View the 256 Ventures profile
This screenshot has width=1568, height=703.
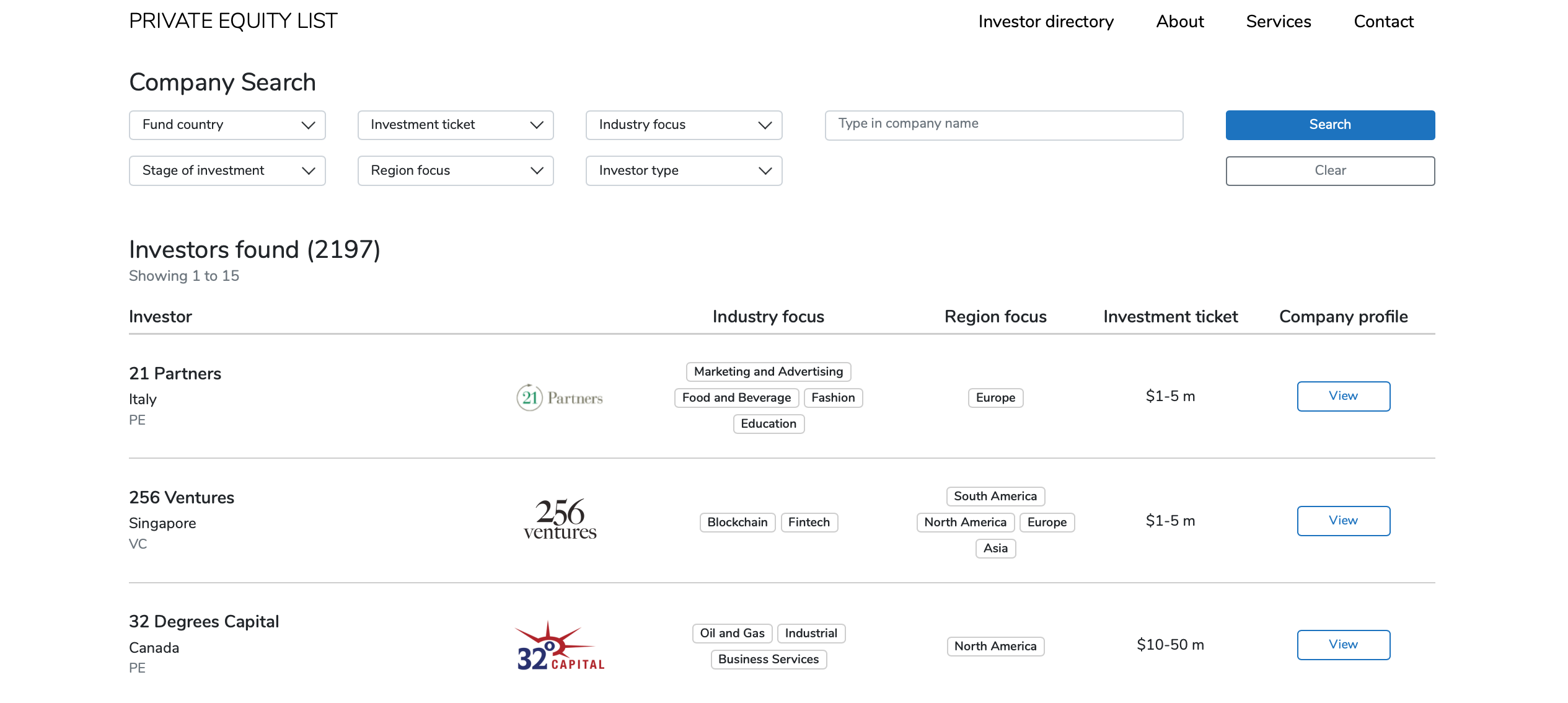pyautogui.click(x=1343, y=521)
